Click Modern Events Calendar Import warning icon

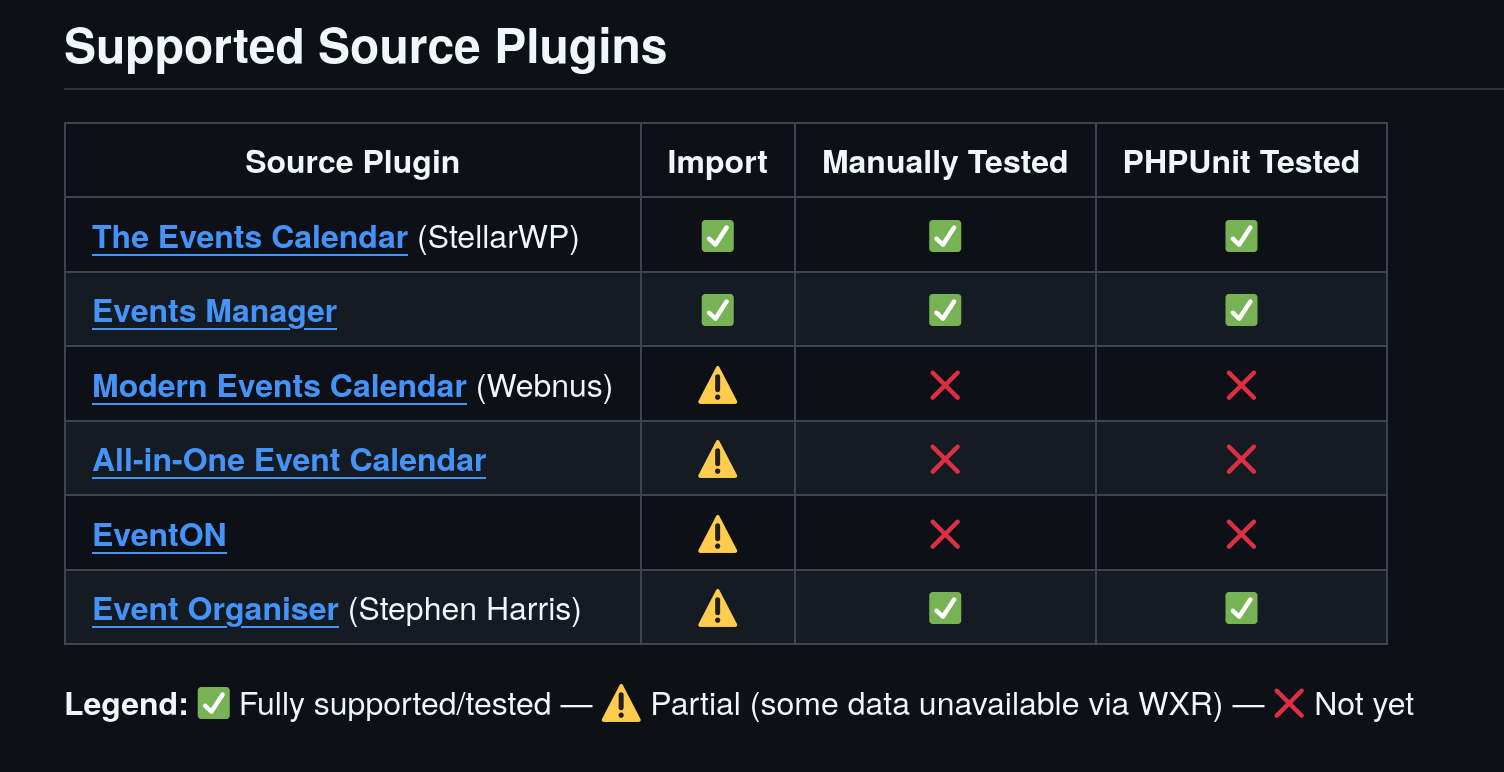(717, 385)
